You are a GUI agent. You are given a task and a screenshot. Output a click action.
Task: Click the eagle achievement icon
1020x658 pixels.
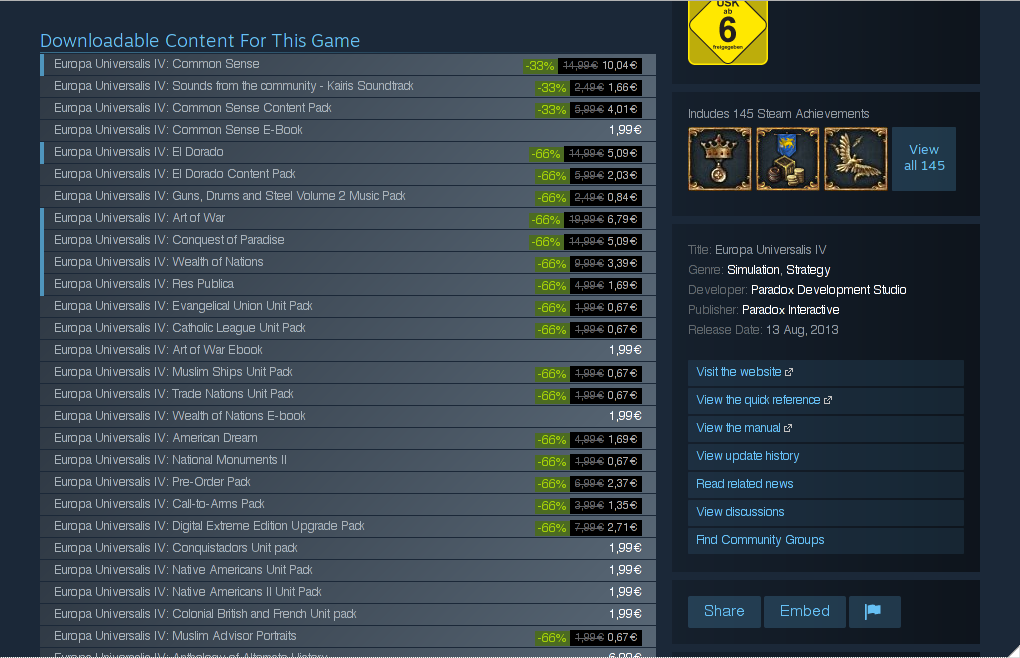(x=855, y=159)
